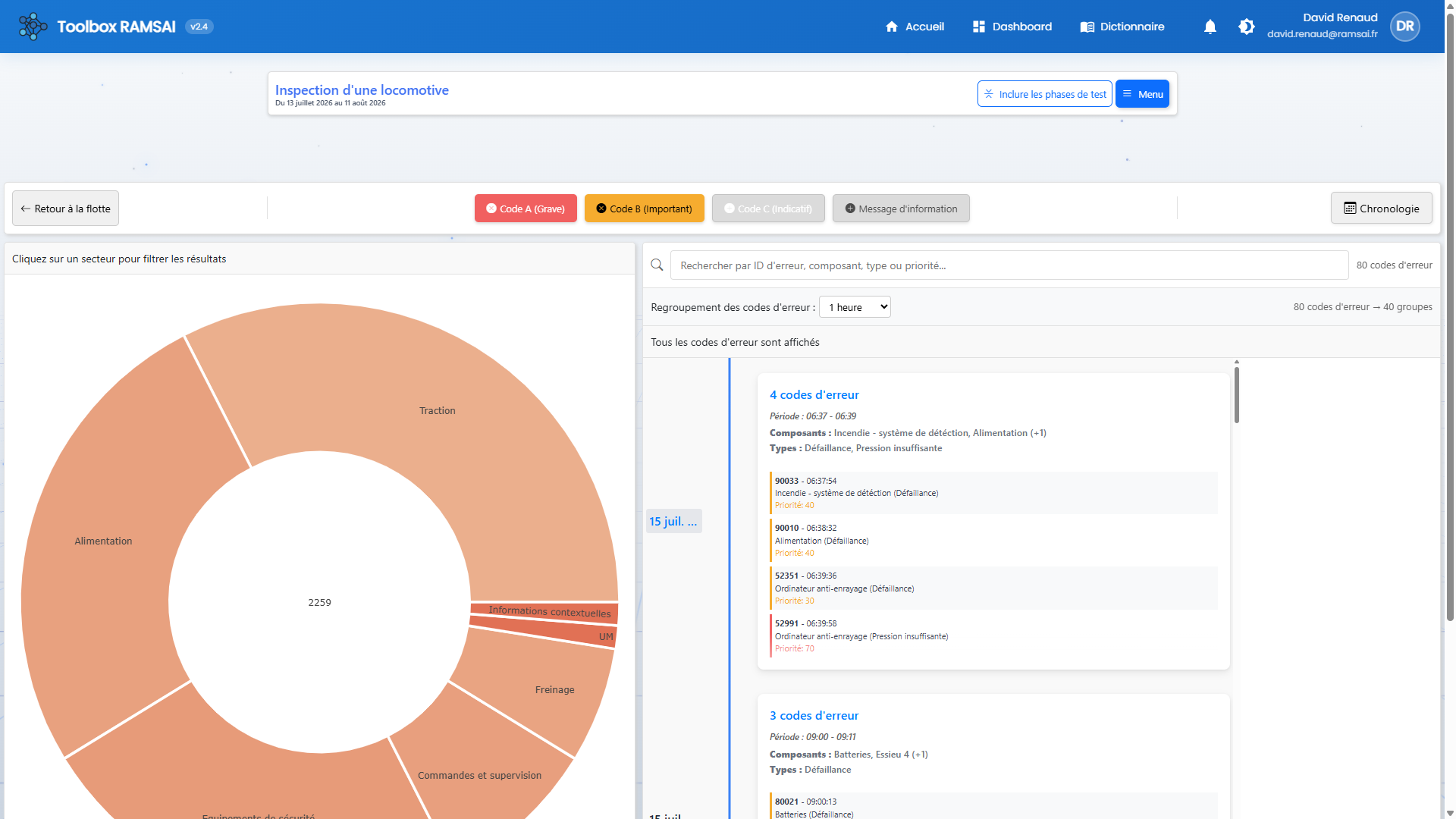Toggle the brightness theme icon
The height and width of the screenshot is (819, 1456).
click(1246, 27)
